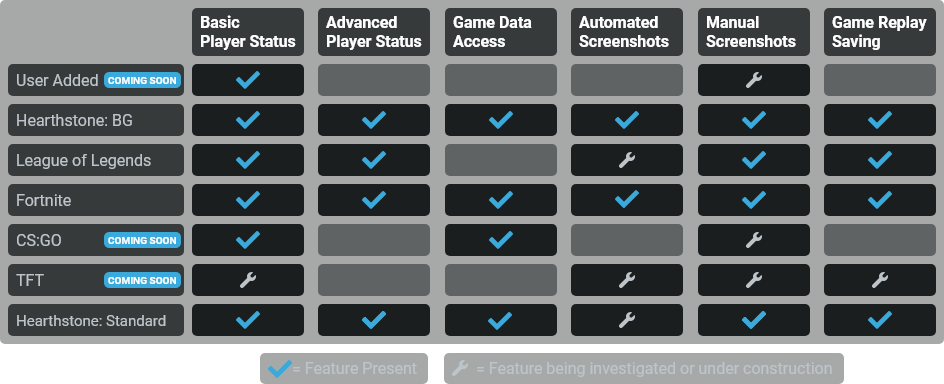Image resolution: width=944 pixels, height=384 pixels.
Task: Click the CS:GO Manual Screenshots wrench icon
Action: point(754,240)
